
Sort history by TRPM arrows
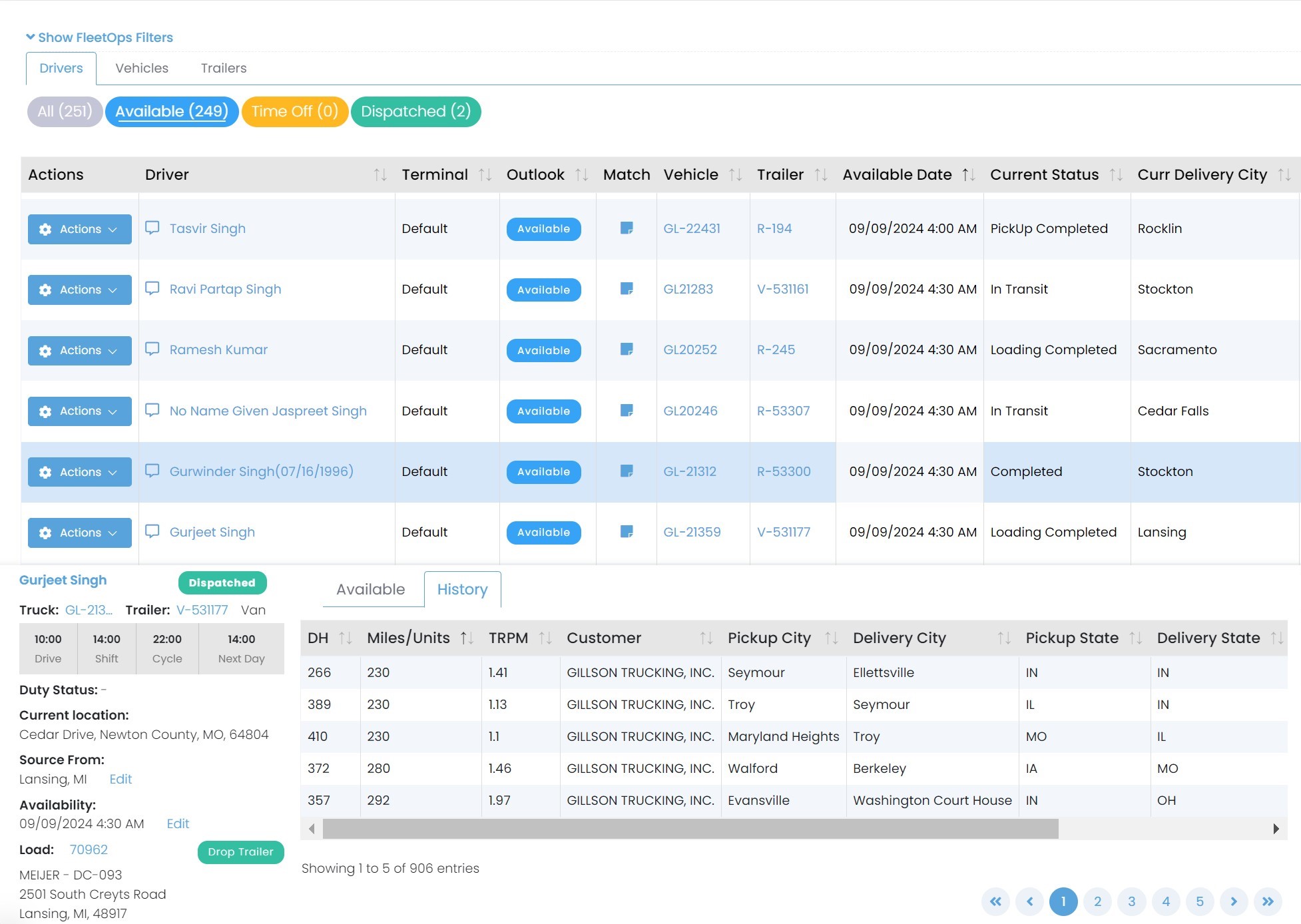[546, 638]
